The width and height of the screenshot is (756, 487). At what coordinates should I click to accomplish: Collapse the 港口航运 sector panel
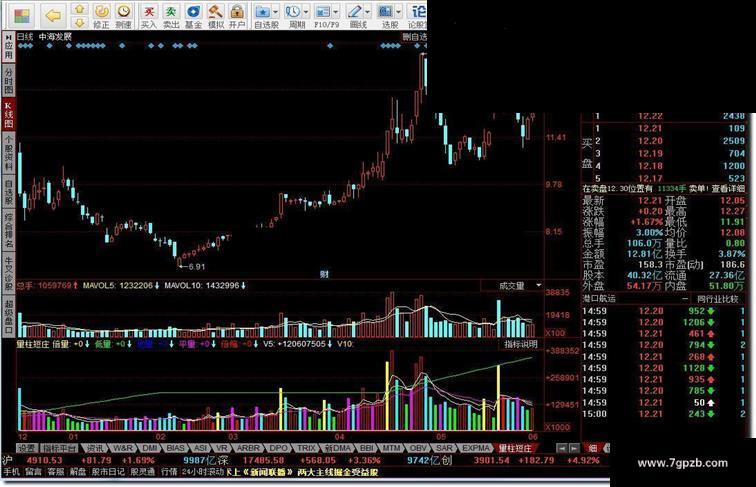(x=685, y=299)
